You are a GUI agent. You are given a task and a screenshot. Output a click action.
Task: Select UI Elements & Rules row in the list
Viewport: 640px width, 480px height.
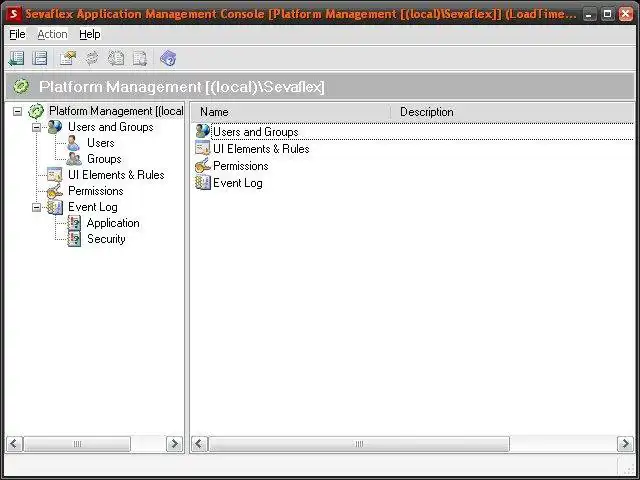pyautogui.click(x=412, y=149)
